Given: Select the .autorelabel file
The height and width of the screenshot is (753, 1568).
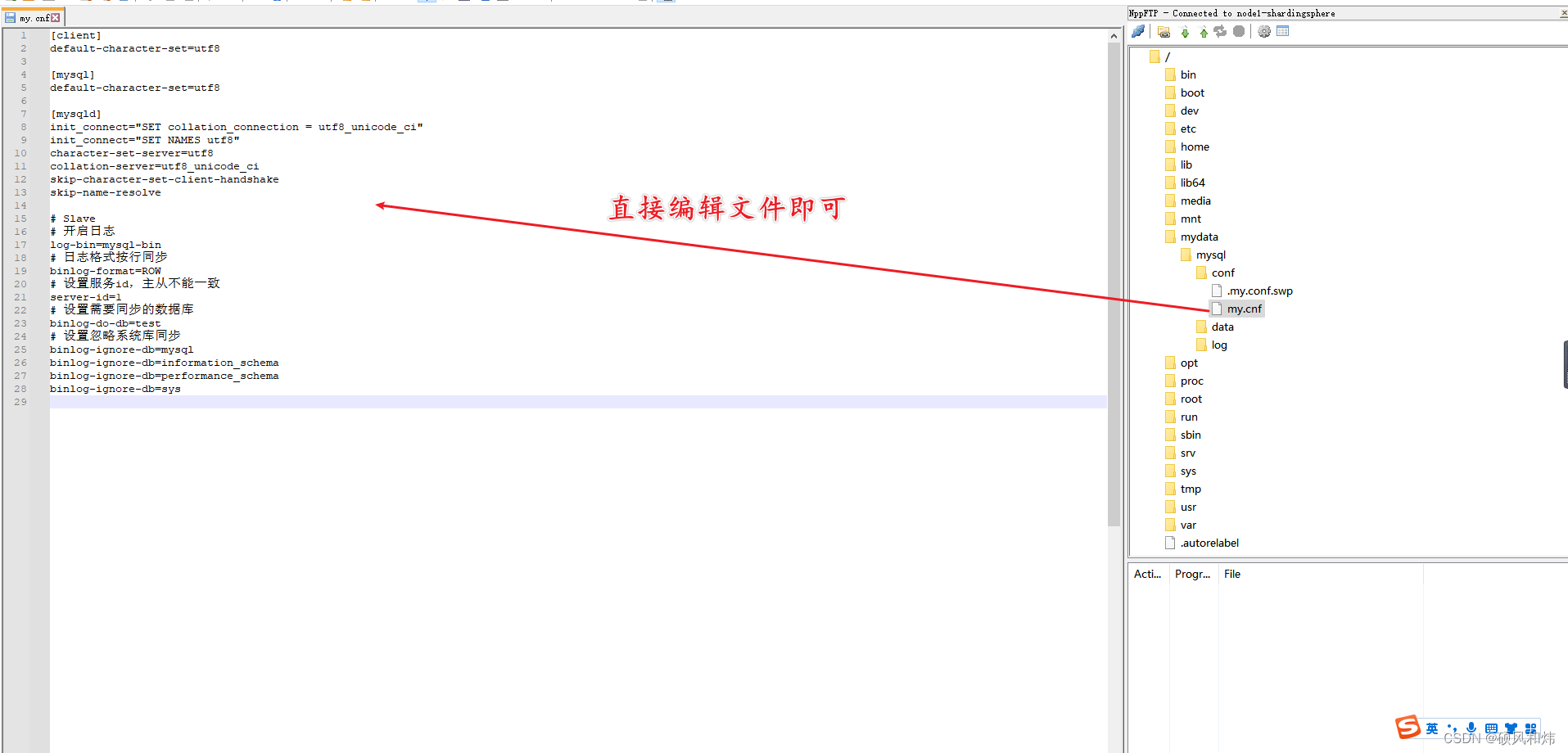Looking at the screenshot, I should pos(1209,543).
